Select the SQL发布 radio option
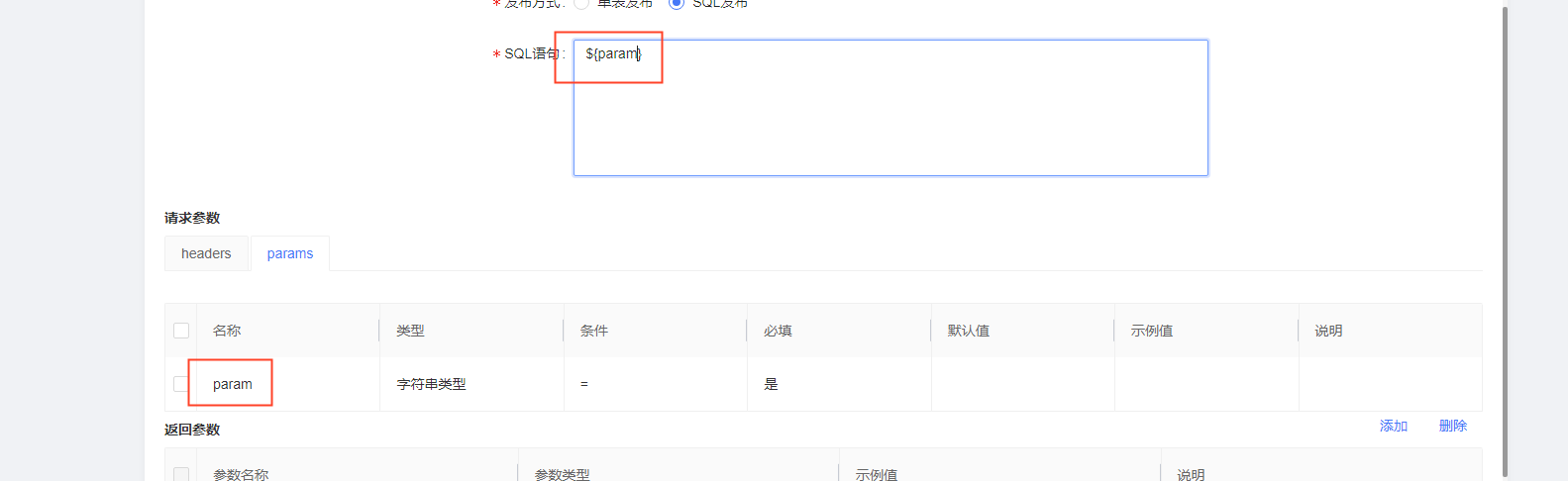The width and height of the screenshot is (1568, 481). click(x=677, y=3)
